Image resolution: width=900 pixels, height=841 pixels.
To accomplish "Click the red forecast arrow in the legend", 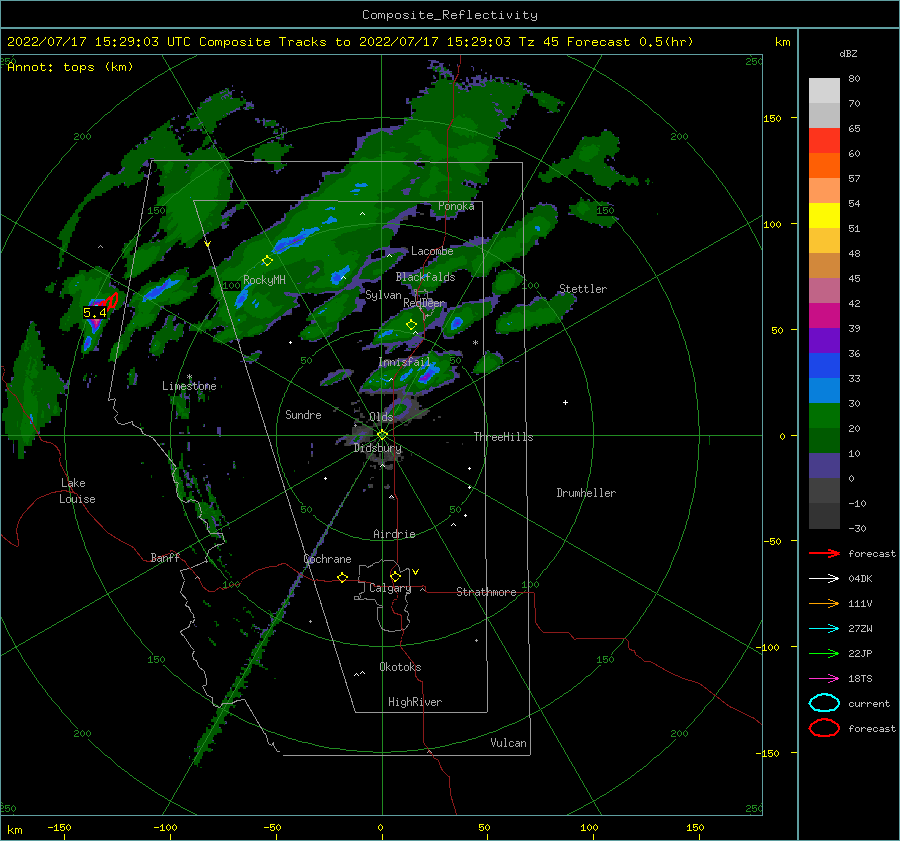I will (x=824, y=553).
